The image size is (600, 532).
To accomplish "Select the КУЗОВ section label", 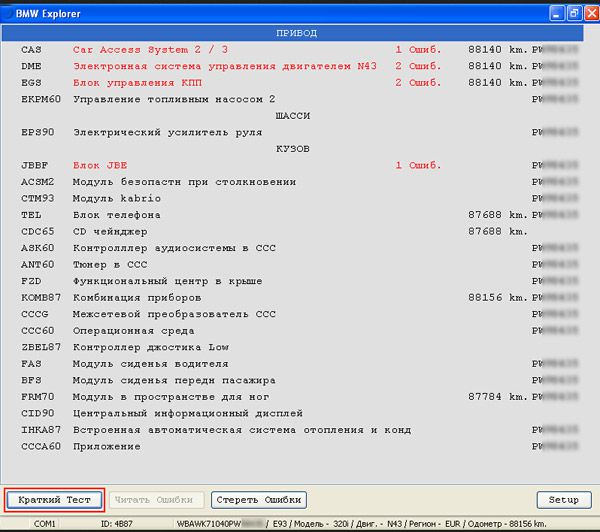I will 293,149.
